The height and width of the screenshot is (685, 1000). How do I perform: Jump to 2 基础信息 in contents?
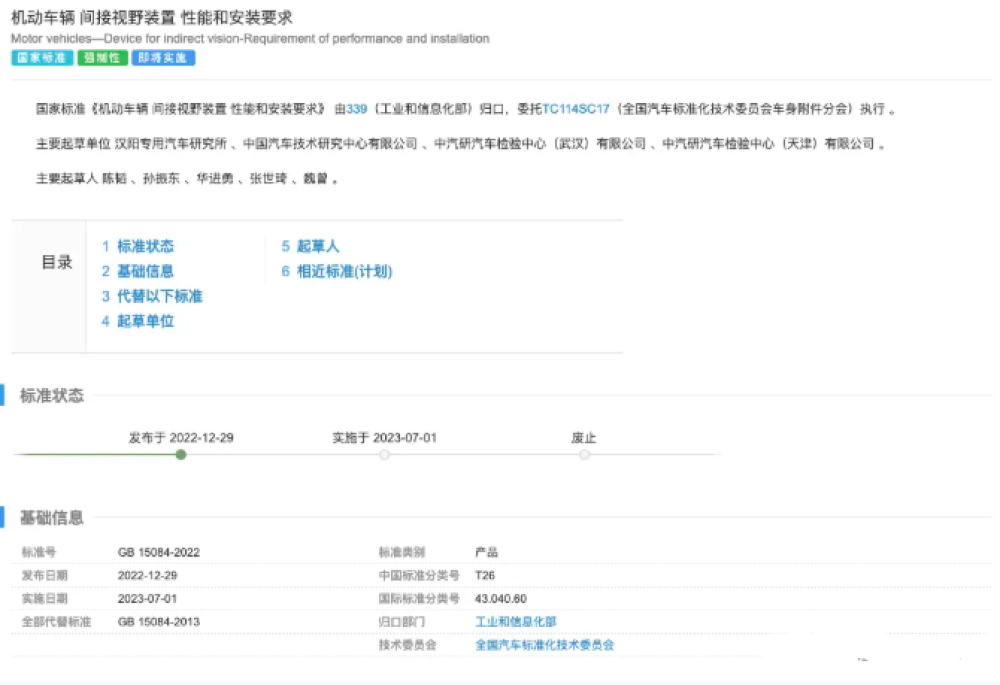[138, 271]
